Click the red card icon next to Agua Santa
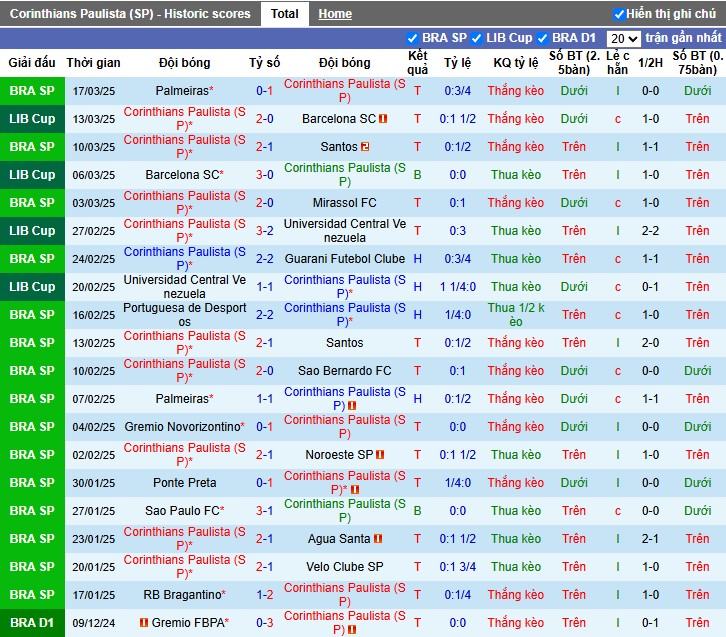Viewport: 726px width, 637px height. click(378, 539)
